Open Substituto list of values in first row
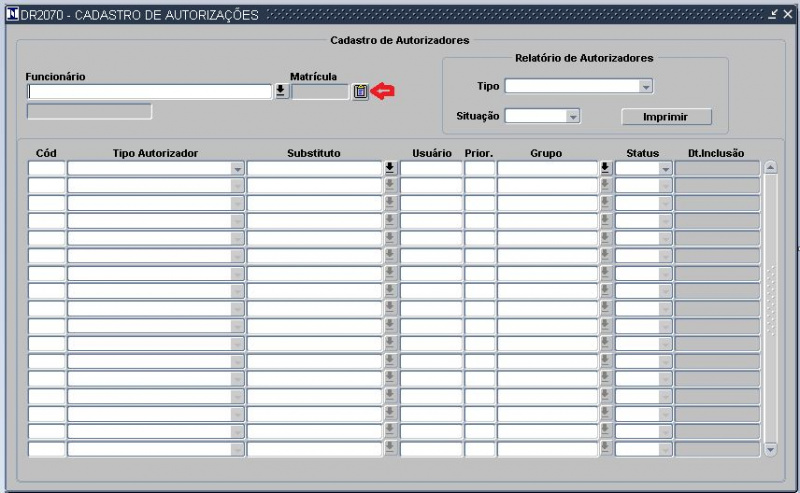Image resolution: width=800 pixels, height=493 pixels. 390,168
